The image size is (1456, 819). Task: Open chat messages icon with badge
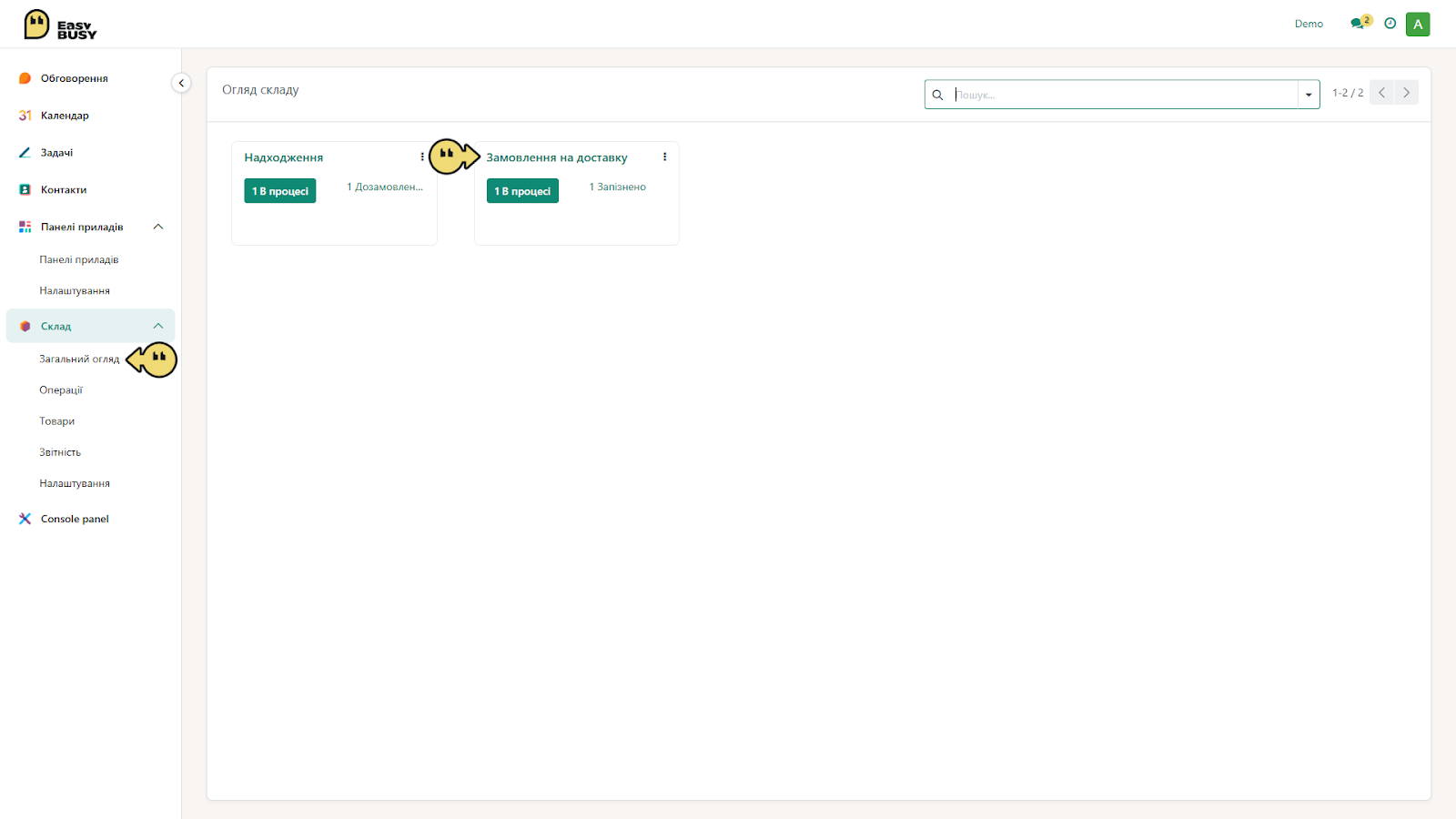(1360, 23)
